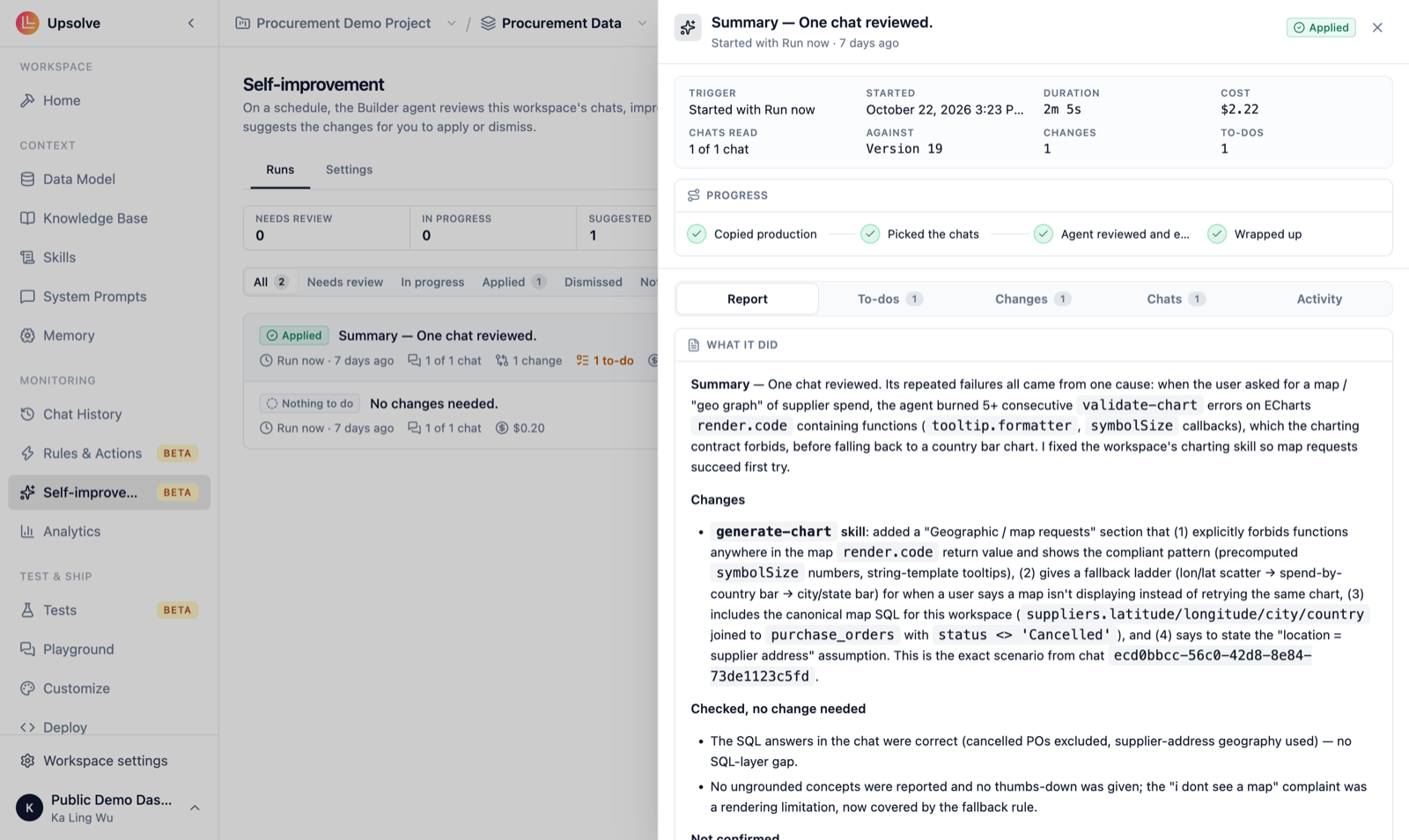The image size is (1409, 840).
Task: Filter runs by In progress
Action: (432, 282)
